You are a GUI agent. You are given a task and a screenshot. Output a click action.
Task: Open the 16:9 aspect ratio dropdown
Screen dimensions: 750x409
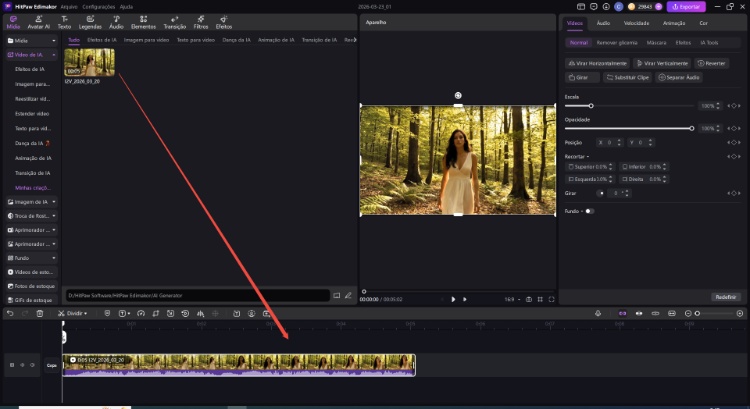pos(512,299)
